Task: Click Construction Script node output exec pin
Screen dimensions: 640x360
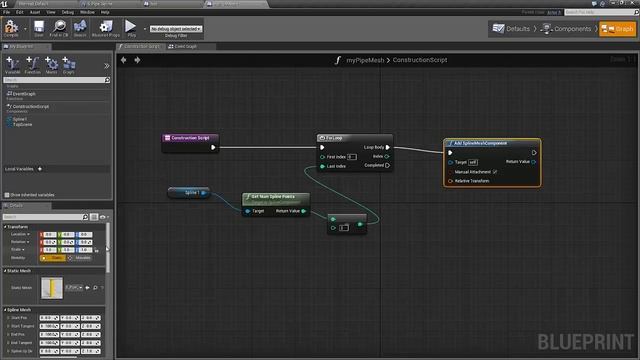Action: click(213, 147)
